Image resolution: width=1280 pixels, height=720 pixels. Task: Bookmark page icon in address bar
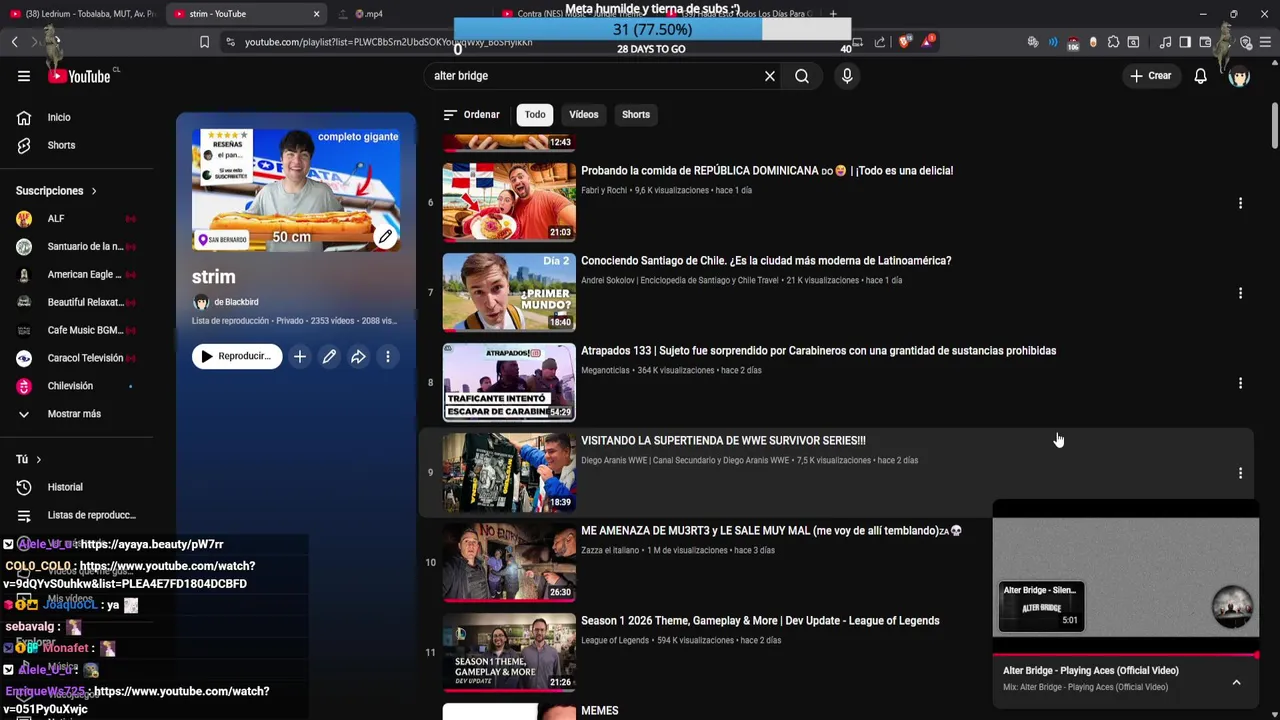coord(204,42)
